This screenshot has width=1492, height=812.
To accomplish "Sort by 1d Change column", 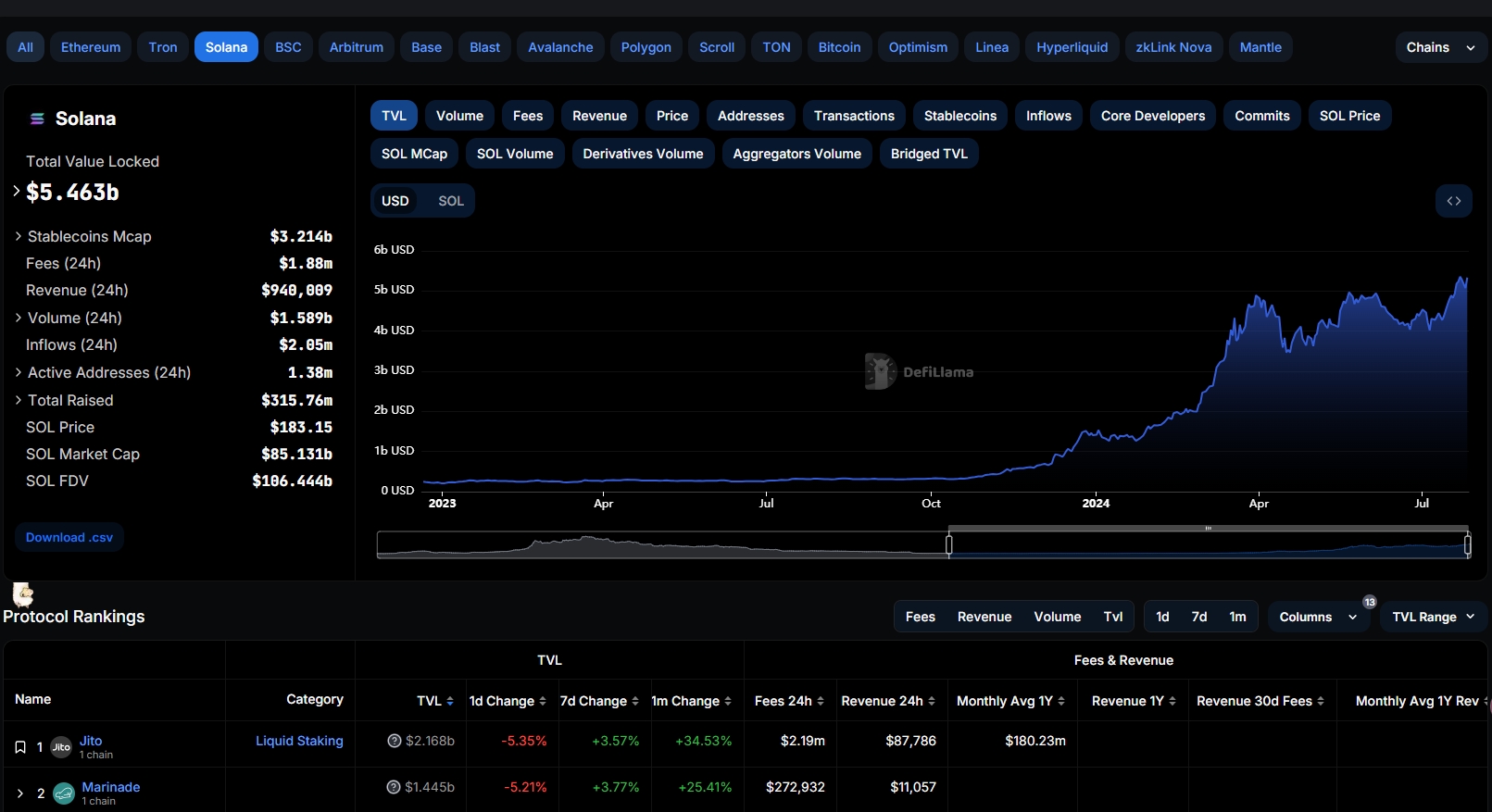I will (x=543, y=701).
